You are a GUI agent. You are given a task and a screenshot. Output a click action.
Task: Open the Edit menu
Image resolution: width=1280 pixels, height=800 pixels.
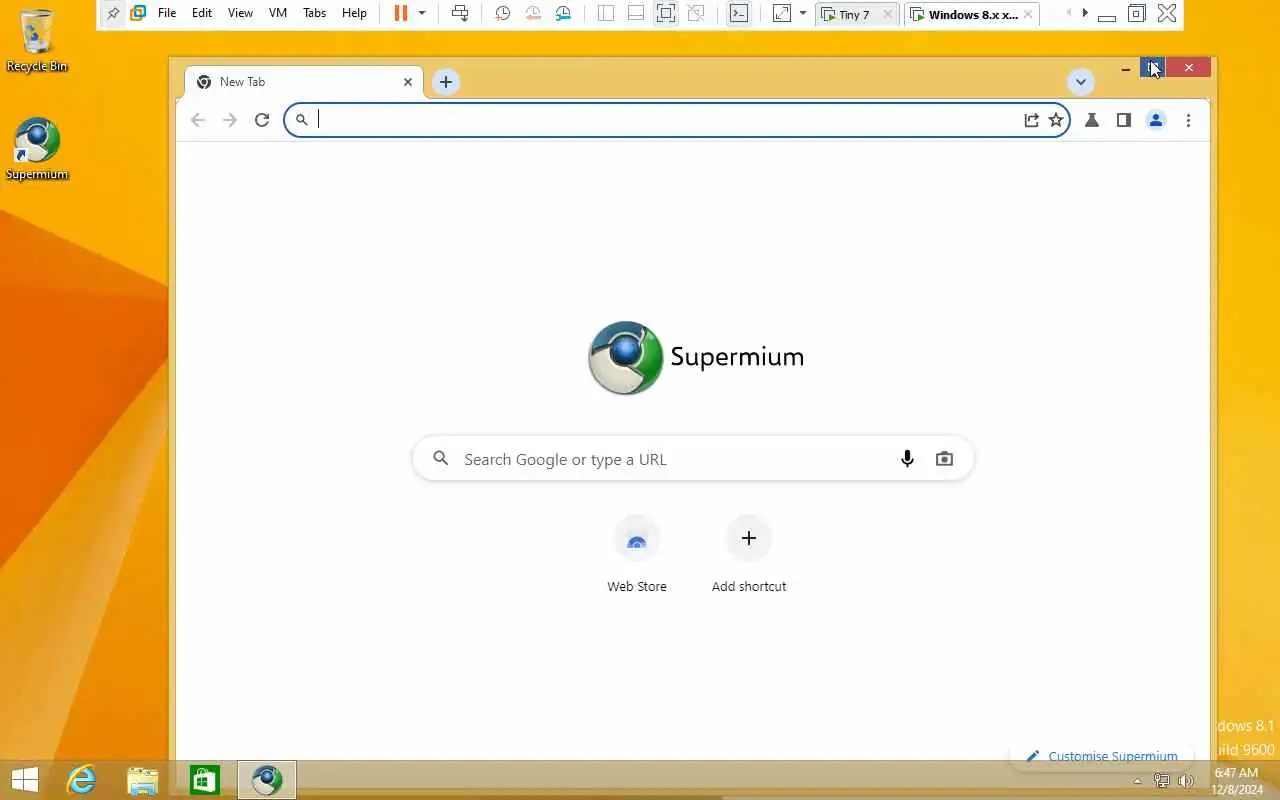(202, 13)
